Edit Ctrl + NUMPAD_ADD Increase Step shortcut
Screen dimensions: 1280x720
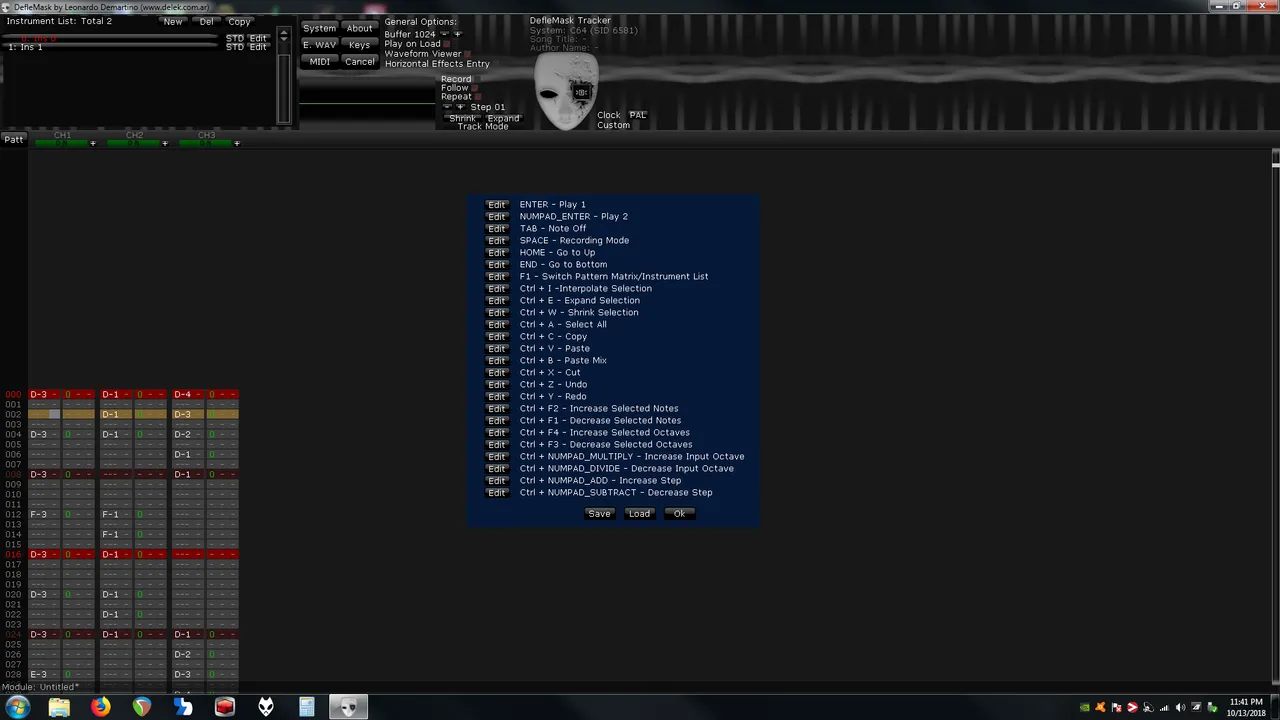pos(497,481)
